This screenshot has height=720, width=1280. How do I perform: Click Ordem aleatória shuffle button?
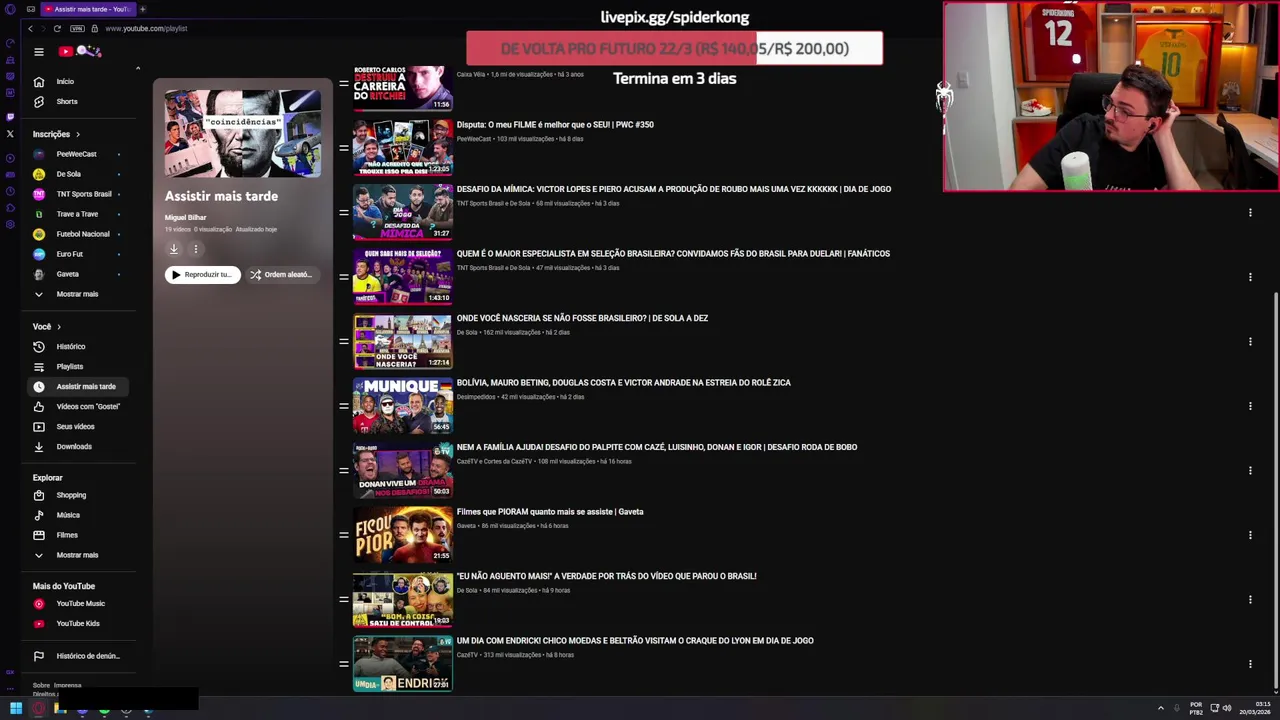(x=281, y=274)
